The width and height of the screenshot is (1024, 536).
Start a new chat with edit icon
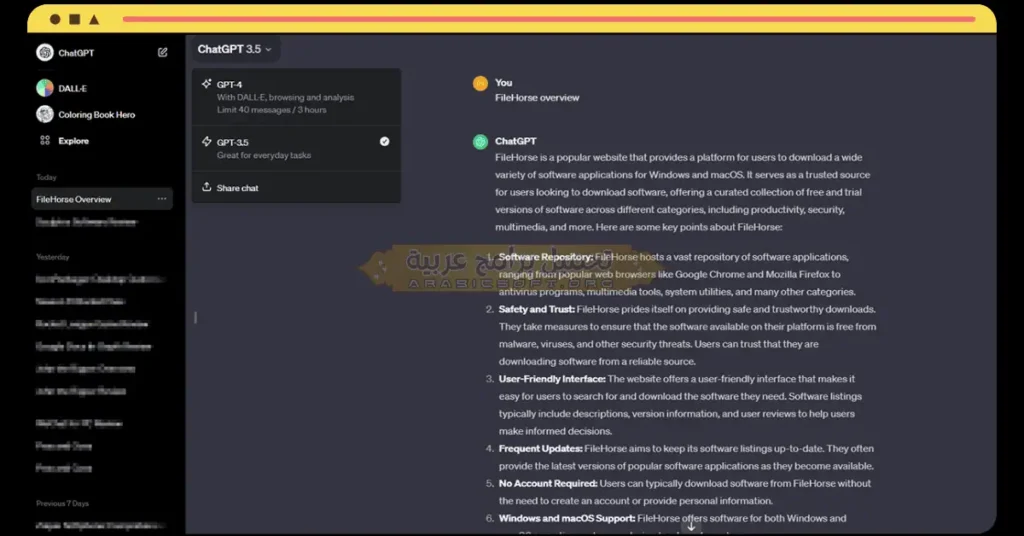(x=163, y=52)
